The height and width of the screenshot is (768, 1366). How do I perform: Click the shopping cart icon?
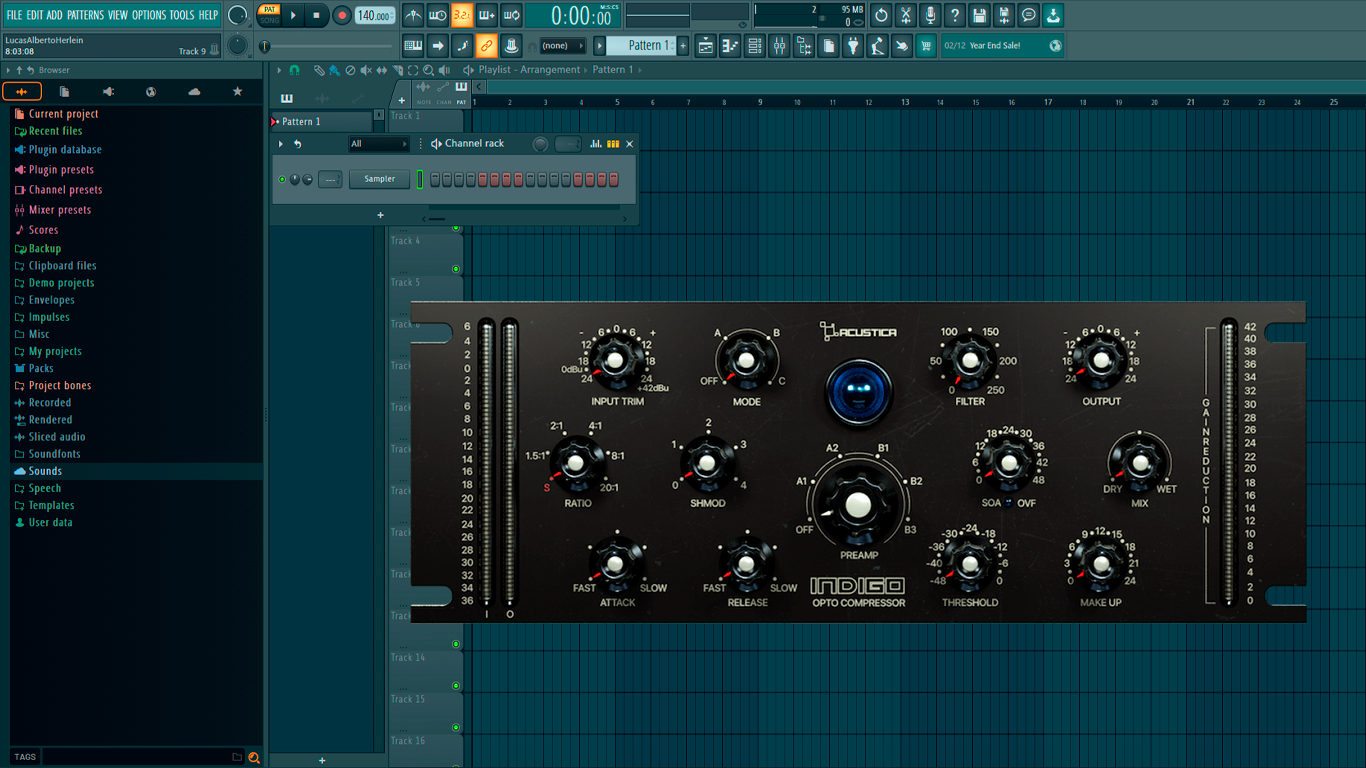(x=926, y=45)
